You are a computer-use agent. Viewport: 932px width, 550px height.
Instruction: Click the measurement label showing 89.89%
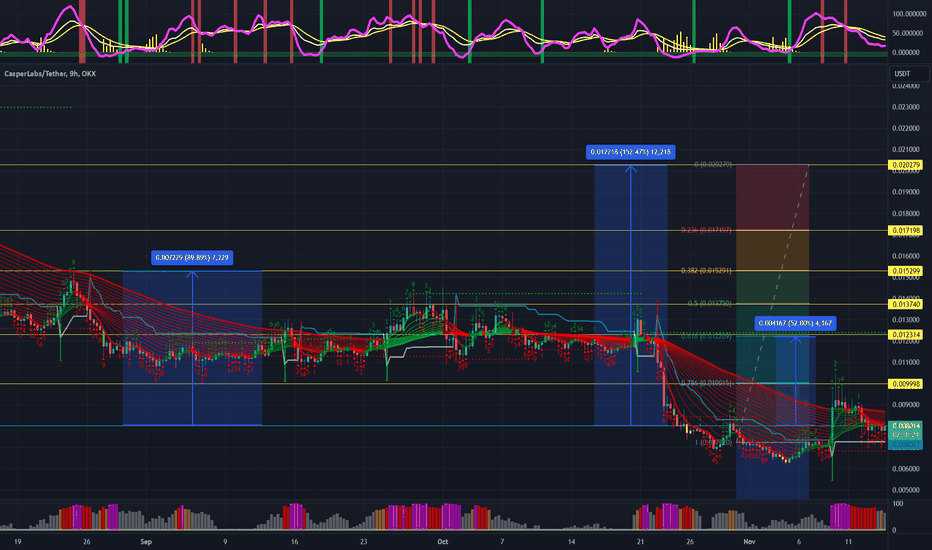[x=192, y=257]
